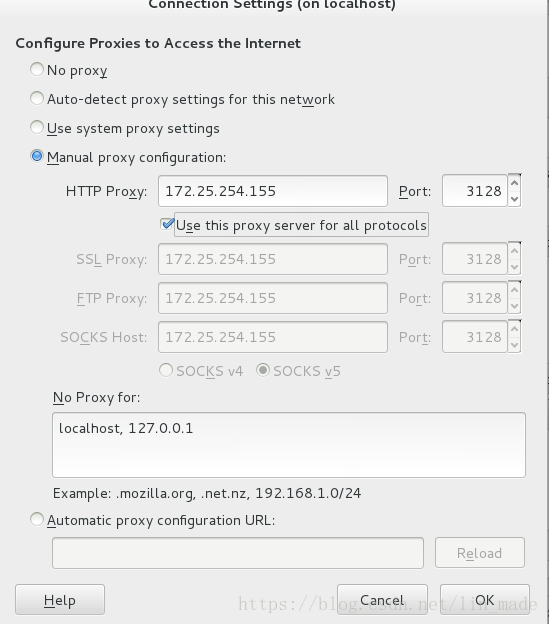Decrease the HTTP Proxy port with down arrow
This screenshot has width=549, height=624.
pos(514,199)
